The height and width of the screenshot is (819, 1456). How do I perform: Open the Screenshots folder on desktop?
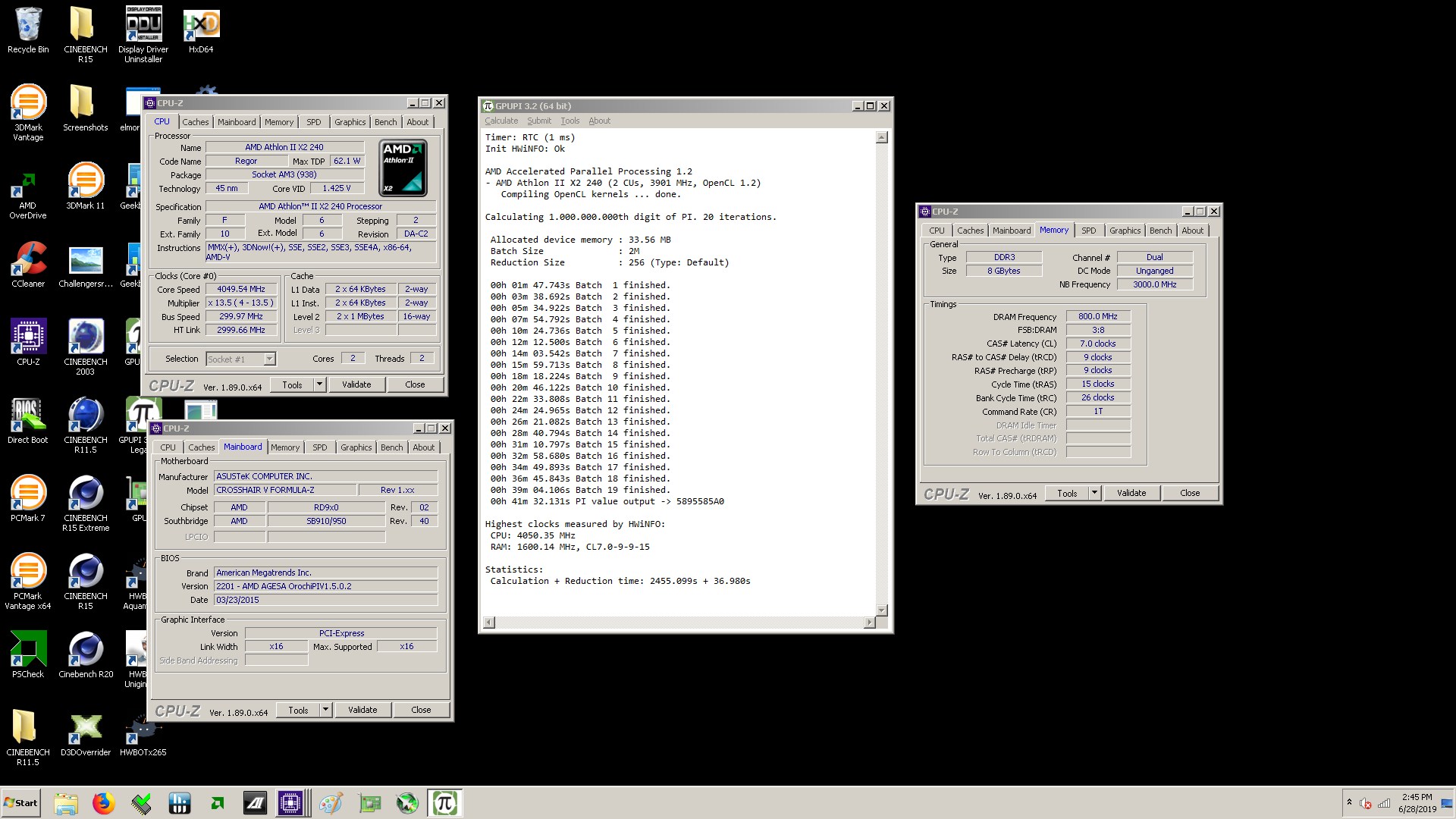pyautogui.click(x=85, y=108)
